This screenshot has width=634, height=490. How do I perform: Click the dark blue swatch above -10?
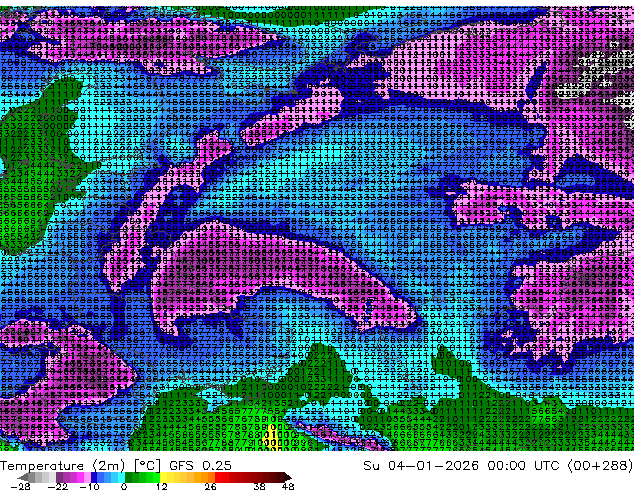point(94,477)
